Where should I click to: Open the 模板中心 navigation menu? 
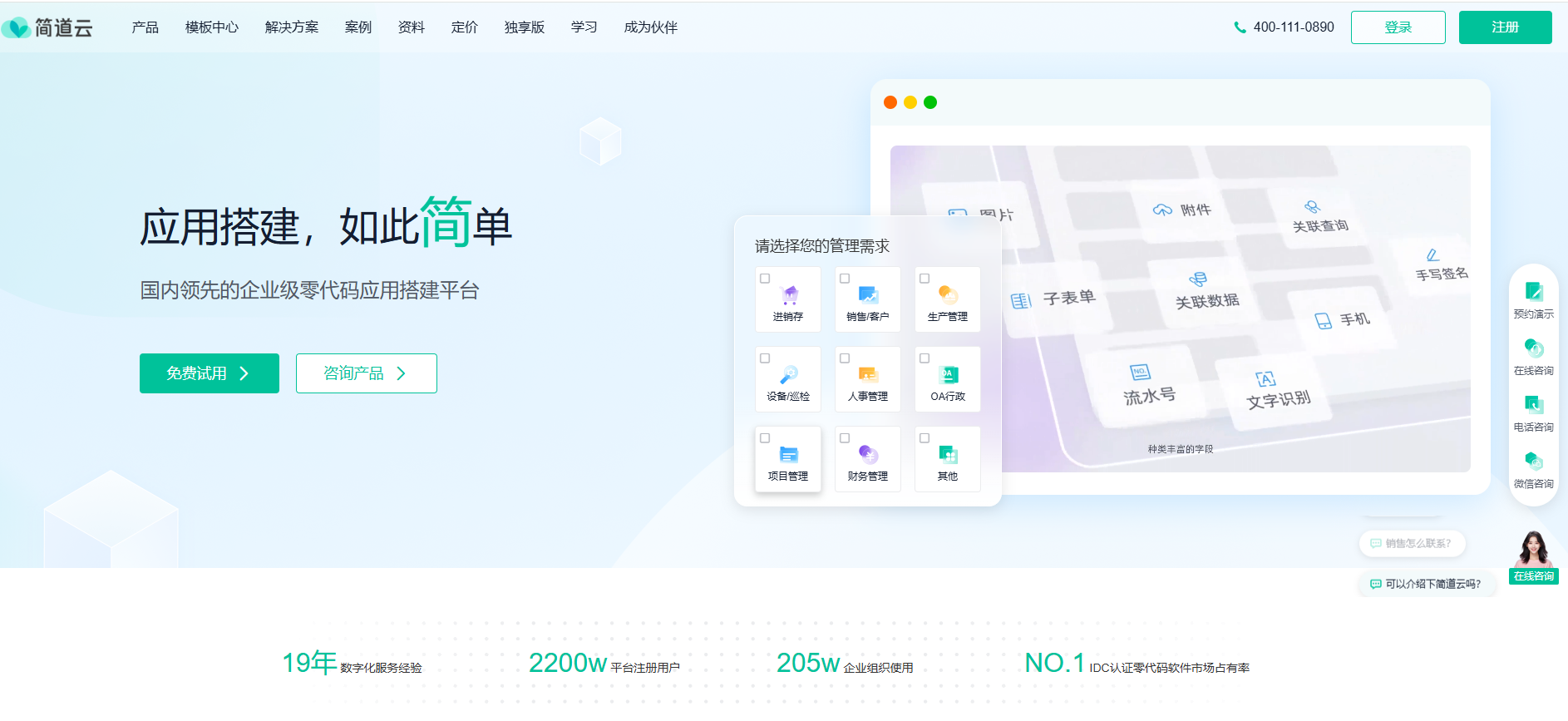(x=212, y=27)
